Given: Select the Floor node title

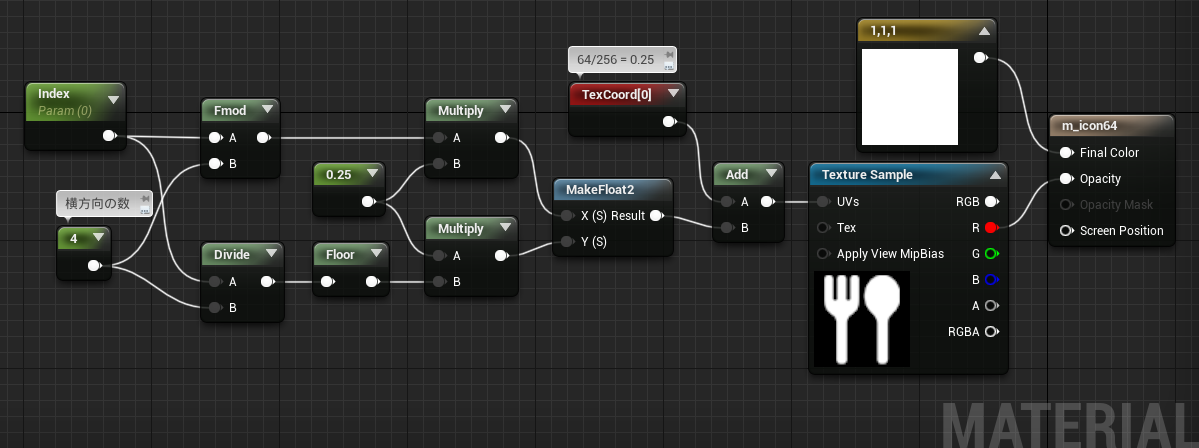Looking at the screenshot, I should pyautogui.click(x=340, y=254).
